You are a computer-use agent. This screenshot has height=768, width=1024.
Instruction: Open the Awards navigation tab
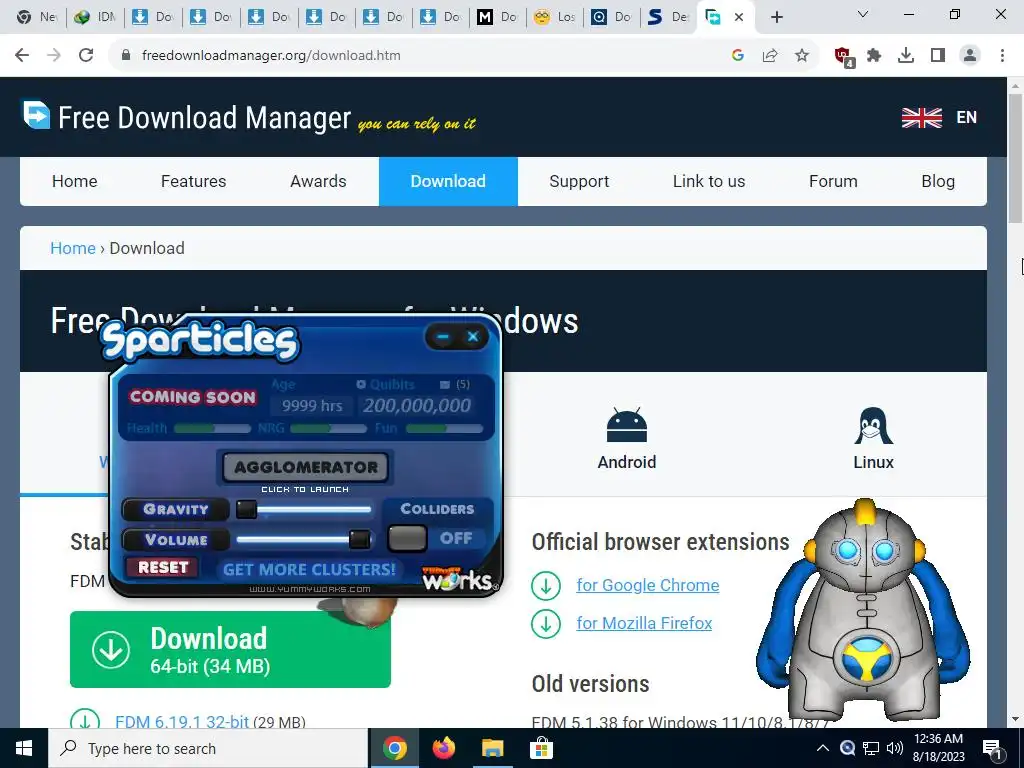point(318,181)
